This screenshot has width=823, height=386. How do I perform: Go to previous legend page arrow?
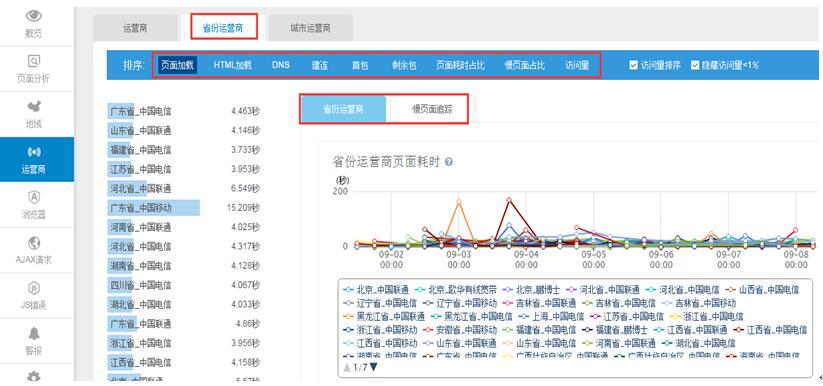click(x=347, y=367)
